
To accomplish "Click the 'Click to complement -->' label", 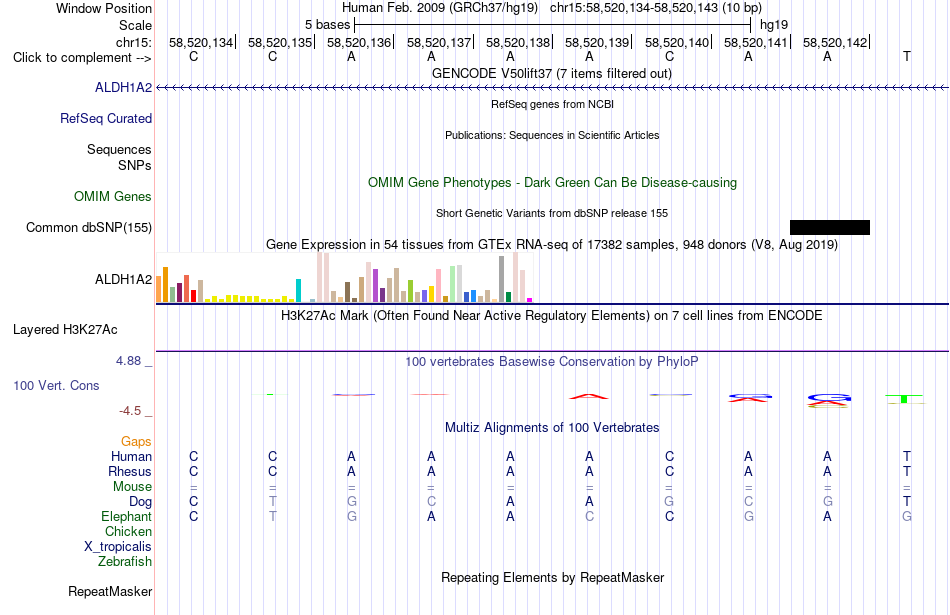I will (x=82, y=58).
